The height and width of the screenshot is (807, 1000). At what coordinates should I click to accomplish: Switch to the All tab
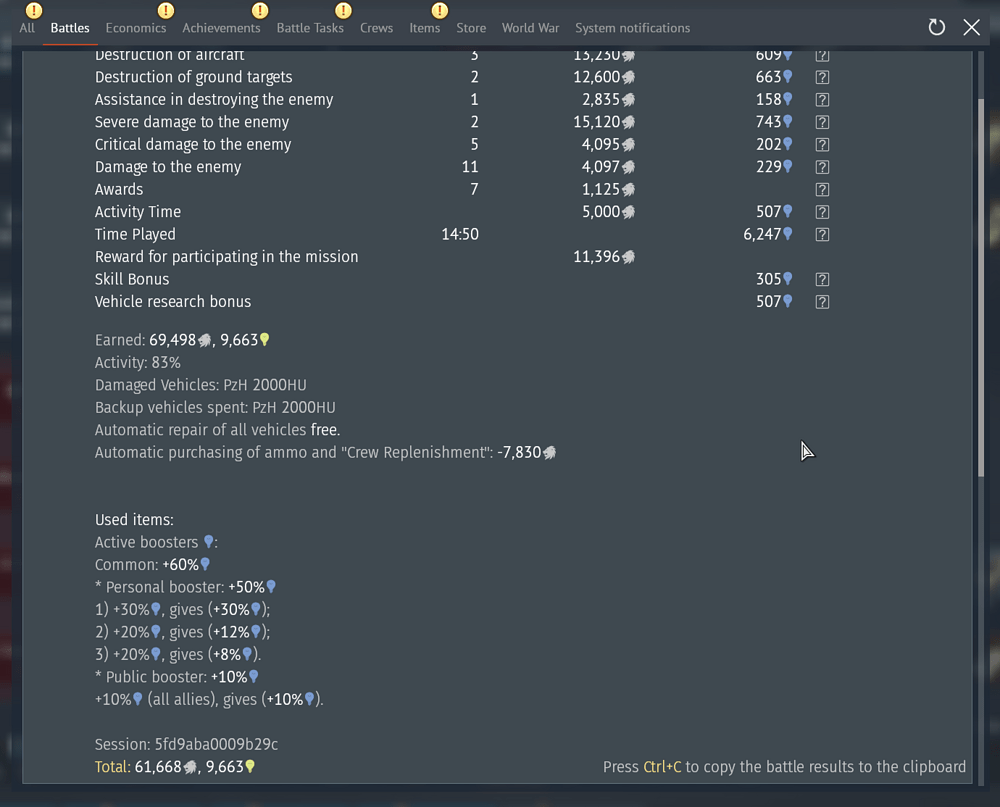click(27, 28)
